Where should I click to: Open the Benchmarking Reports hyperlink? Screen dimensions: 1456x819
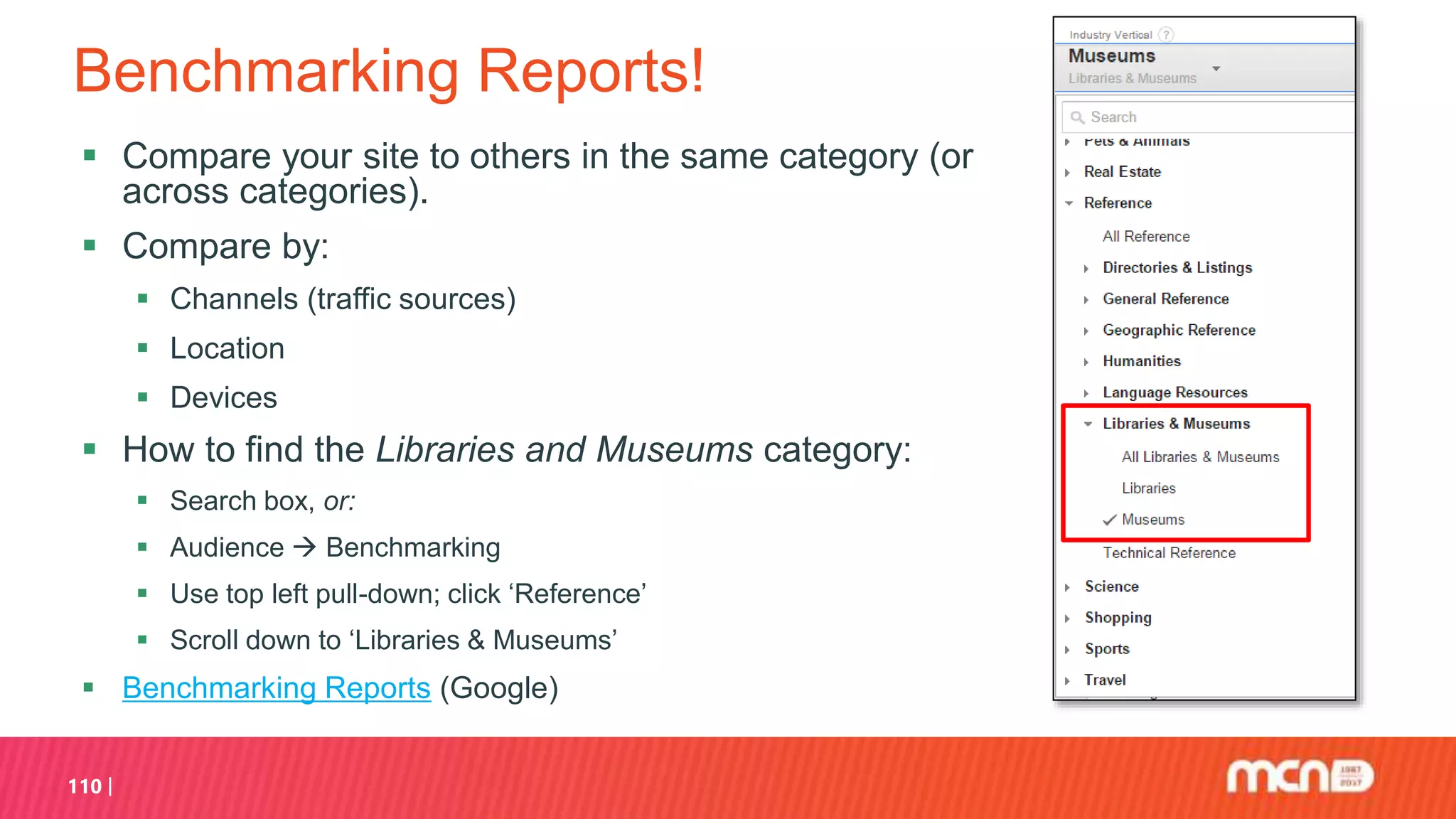click(x=277, y=687)
